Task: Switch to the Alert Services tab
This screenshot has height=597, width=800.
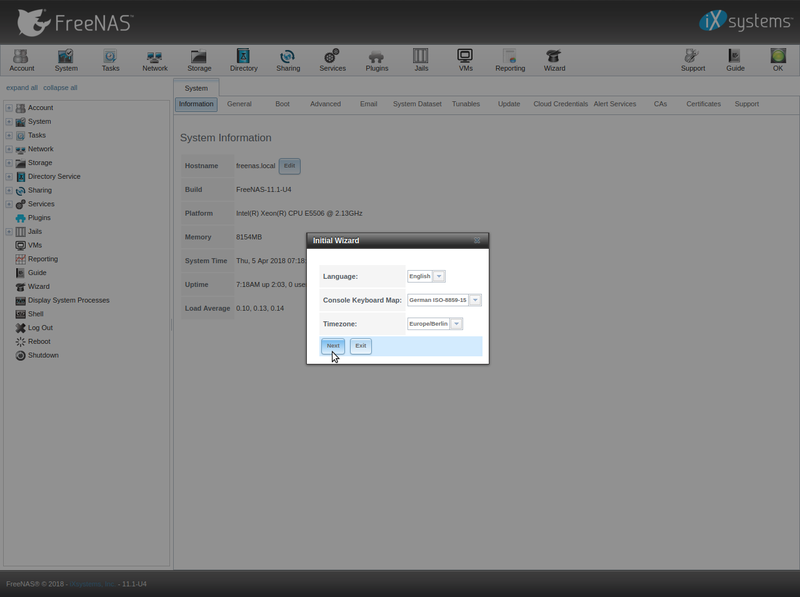Action: pyautogui.click(x=615, y=104)
